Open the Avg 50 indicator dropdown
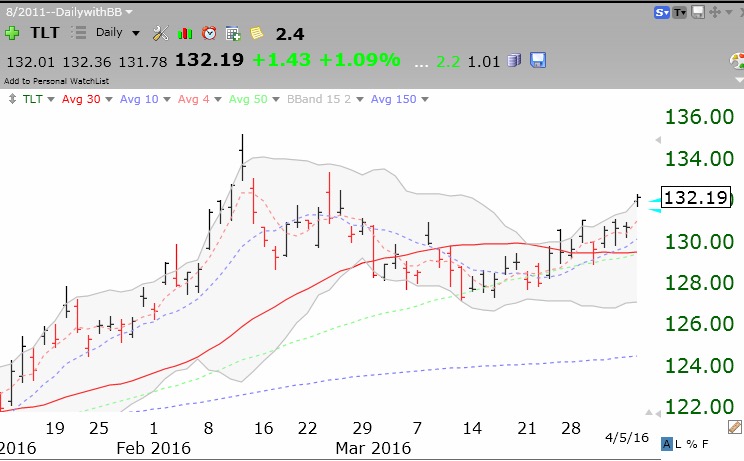Viewport: 744px width, 461px height. [276, 100]
